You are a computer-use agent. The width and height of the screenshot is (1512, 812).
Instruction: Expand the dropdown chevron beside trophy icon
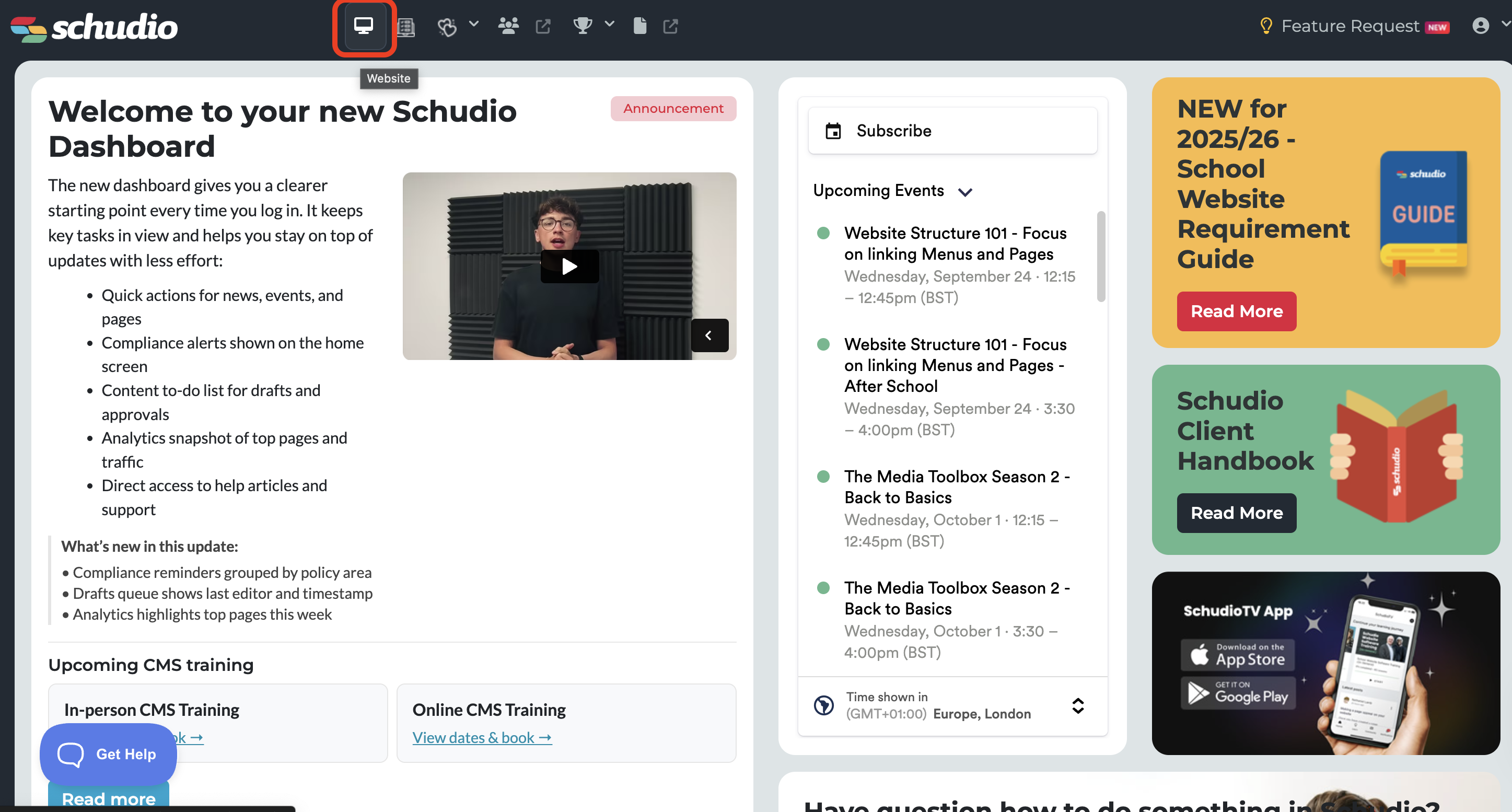[x=610, y=24]
